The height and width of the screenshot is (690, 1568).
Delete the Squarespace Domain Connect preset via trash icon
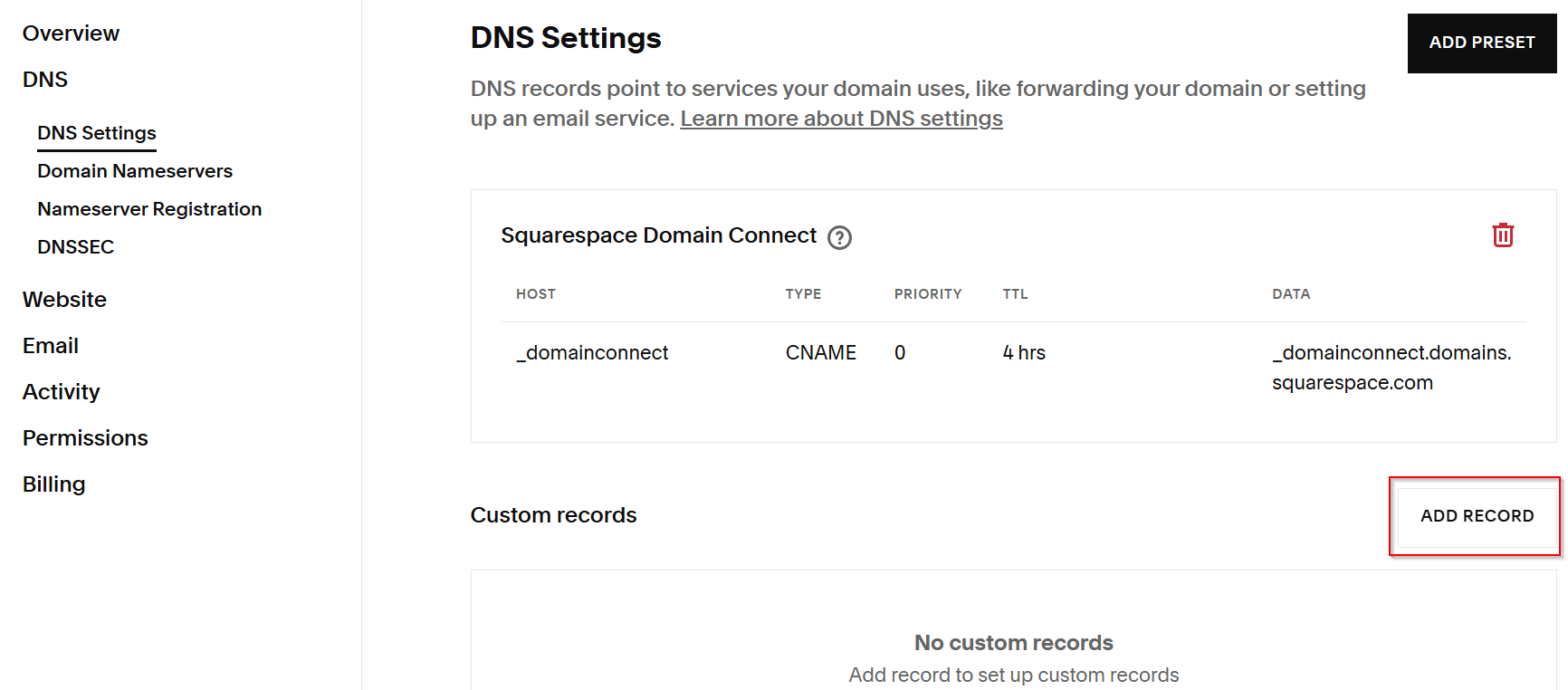pos(1502,235)
